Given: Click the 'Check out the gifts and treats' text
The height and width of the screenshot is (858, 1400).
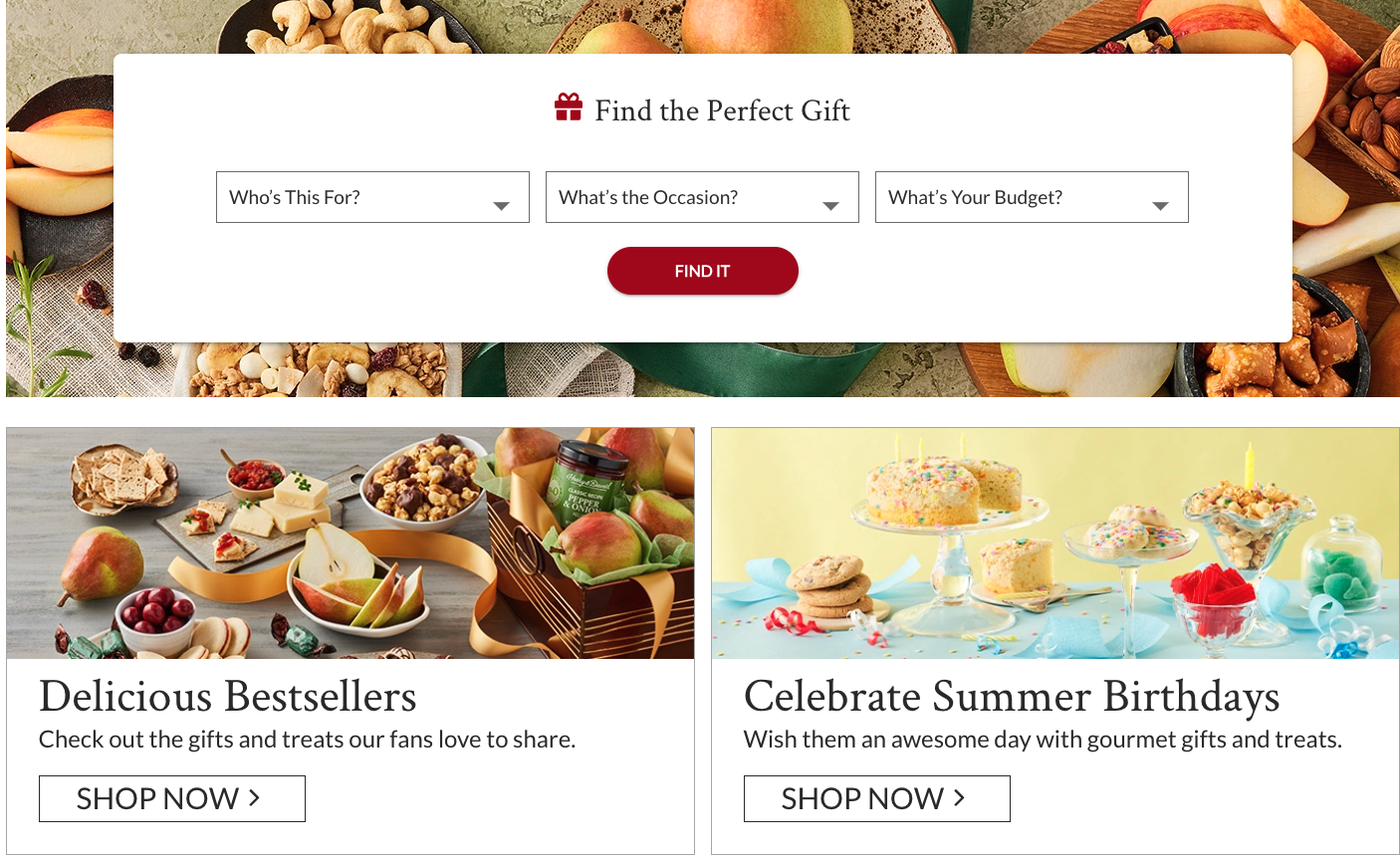Looking at the screenshot, I should pyautogui.click(x=308, y=740).
